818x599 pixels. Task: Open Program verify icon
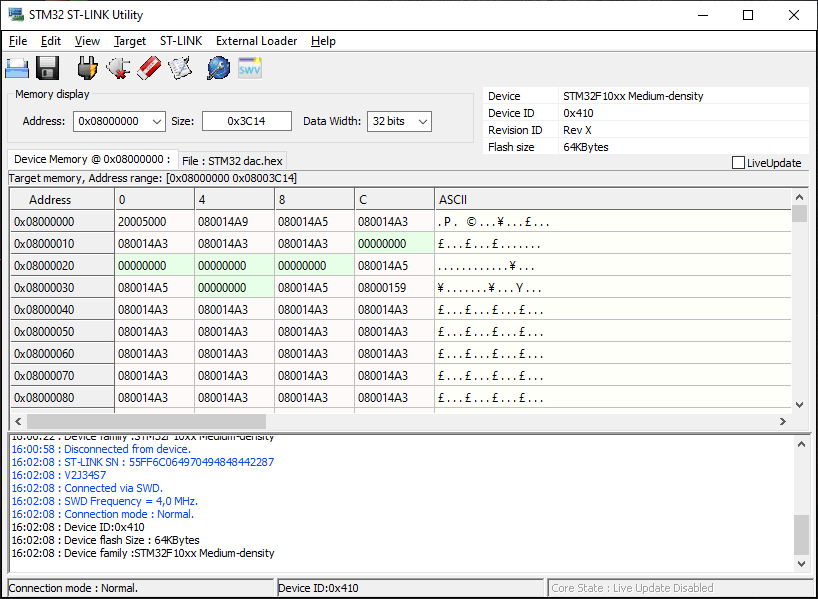(181, 68)
